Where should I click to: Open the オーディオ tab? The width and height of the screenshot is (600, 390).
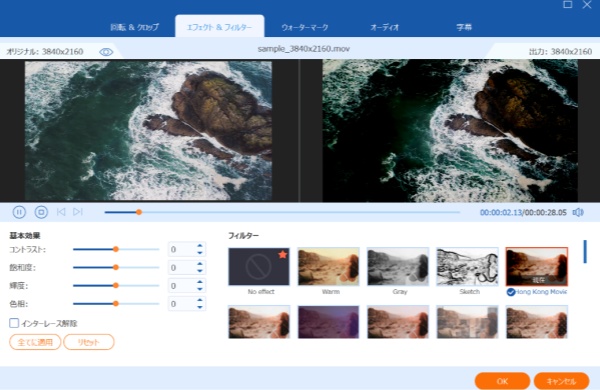coord(384,27)
